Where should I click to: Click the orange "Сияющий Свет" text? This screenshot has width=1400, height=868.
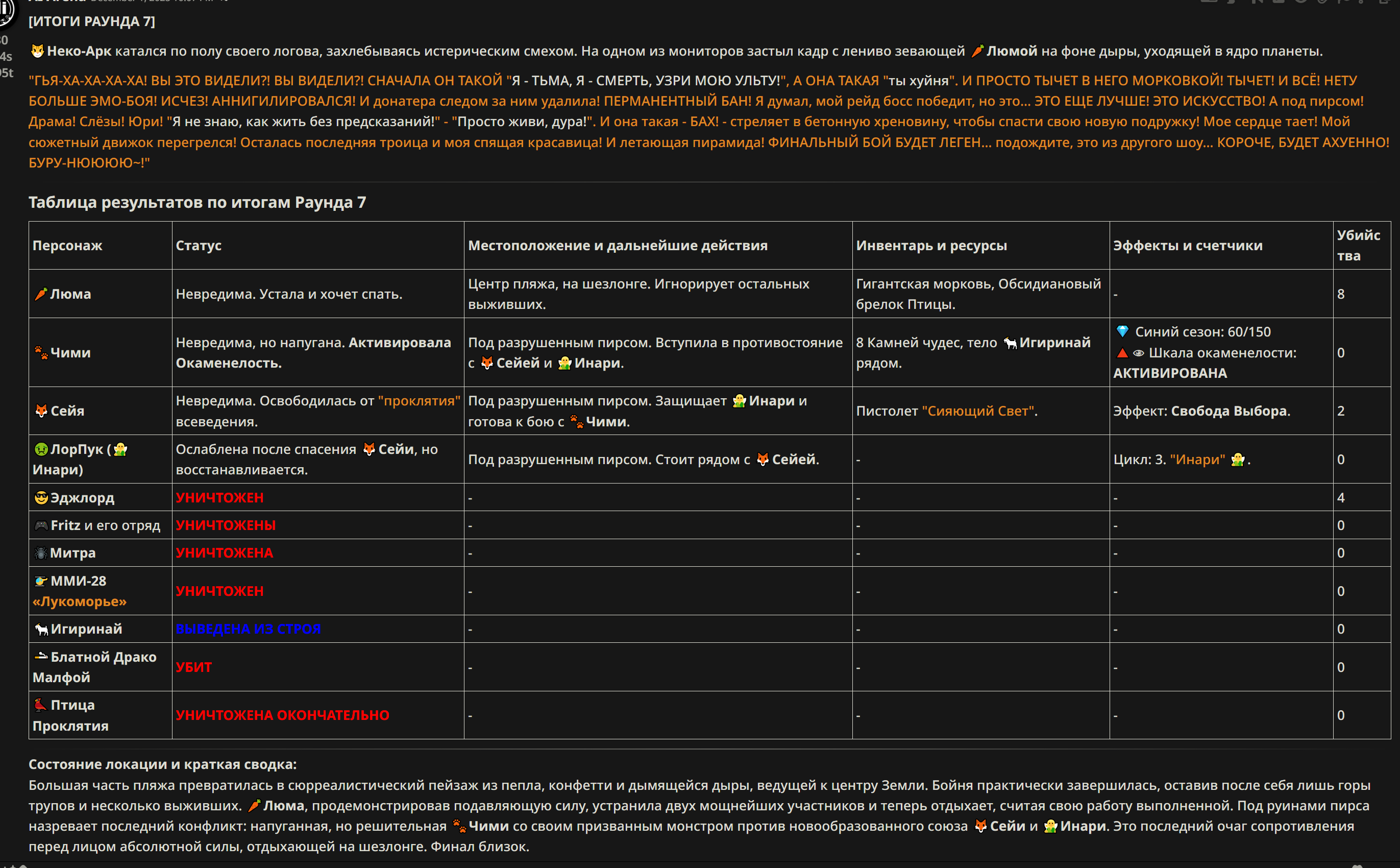[978, 411]
